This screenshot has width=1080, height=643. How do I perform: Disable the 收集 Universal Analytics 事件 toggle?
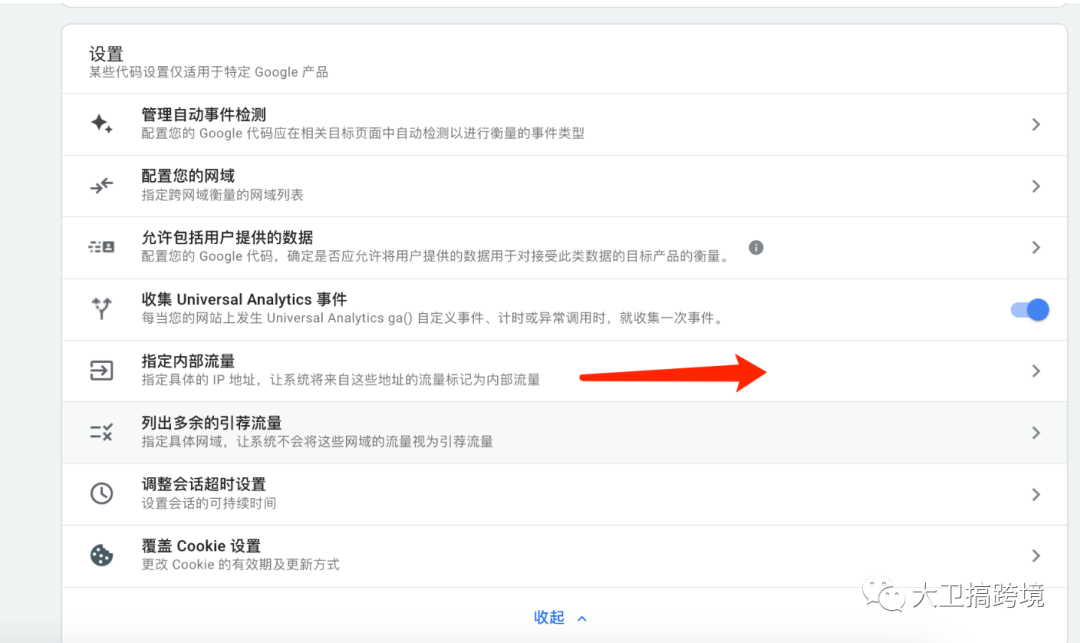point(1028,311)
